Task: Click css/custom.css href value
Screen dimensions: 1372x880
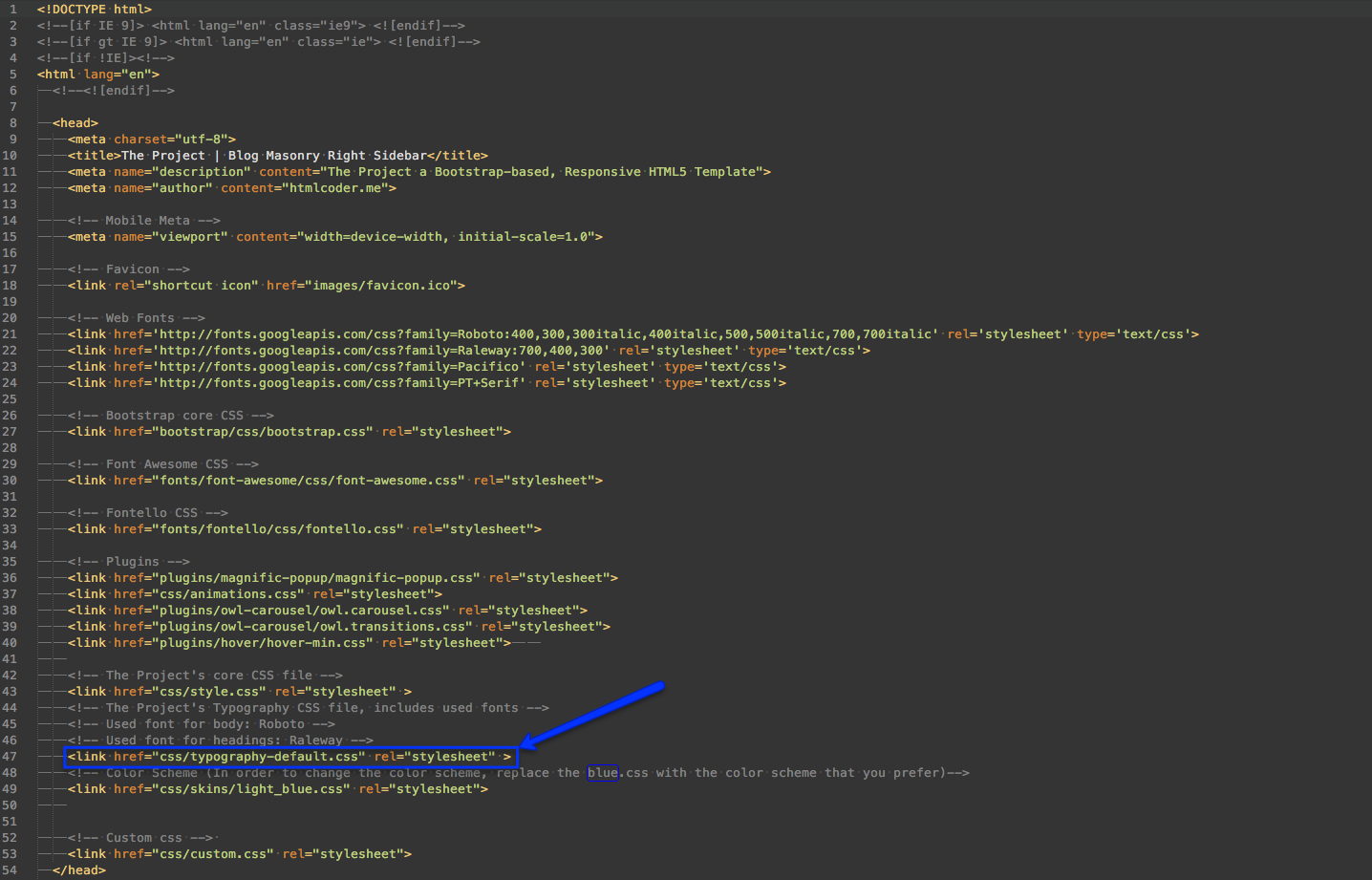Action: click(x=213, y=854)
